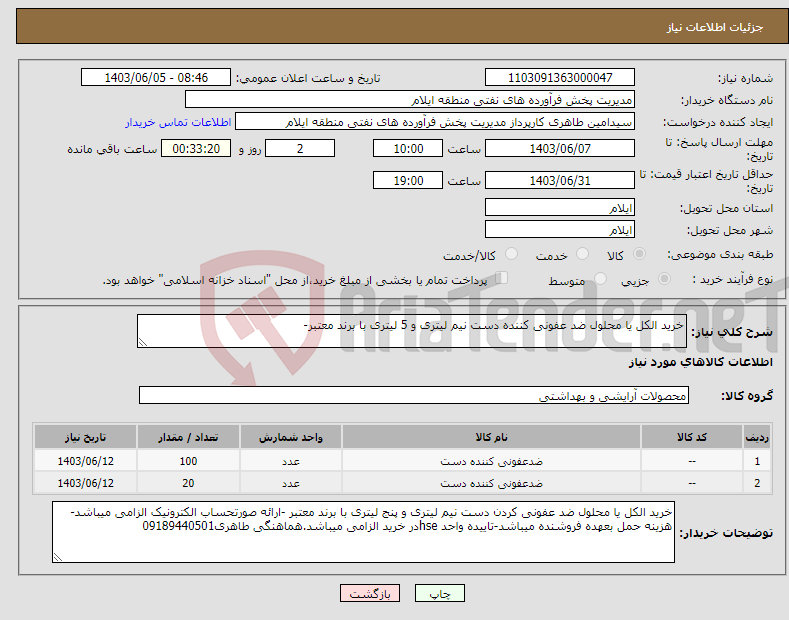Screen dimensions: 789x620
Task: Select the جزیی purchase type radio
Action: 664,278
